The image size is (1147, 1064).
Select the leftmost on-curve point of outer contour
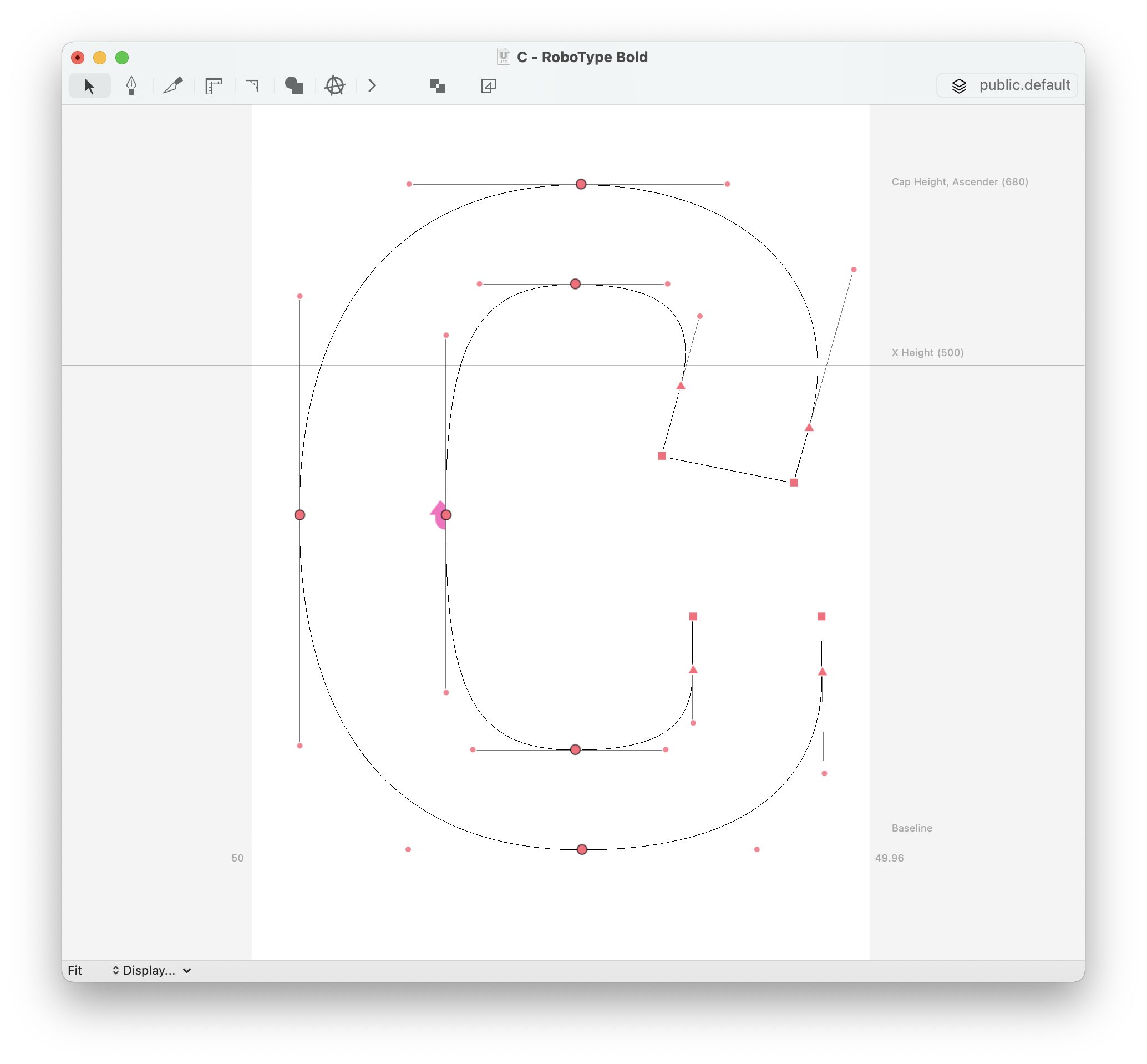pyautogui.click(x=300, y=515)
